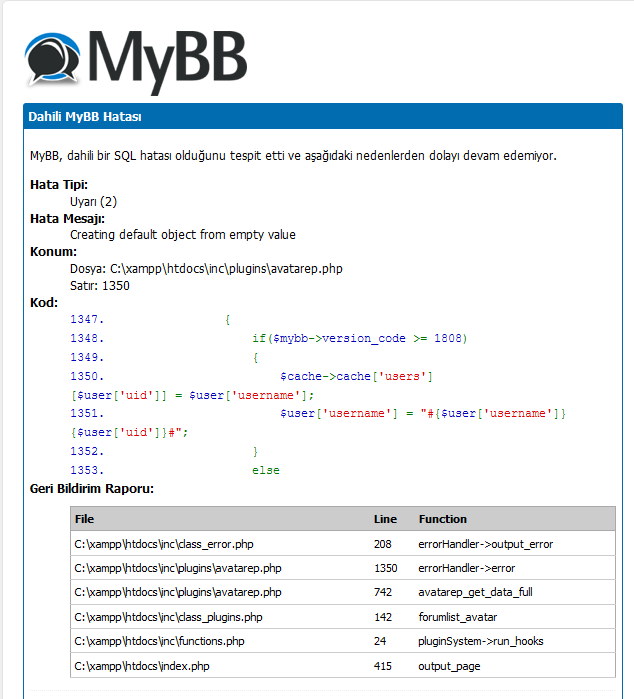Click the 'else' keyword on line 1353
This screenshot has width=634, height=699.
pyautogui.click(x=266, y=470)
